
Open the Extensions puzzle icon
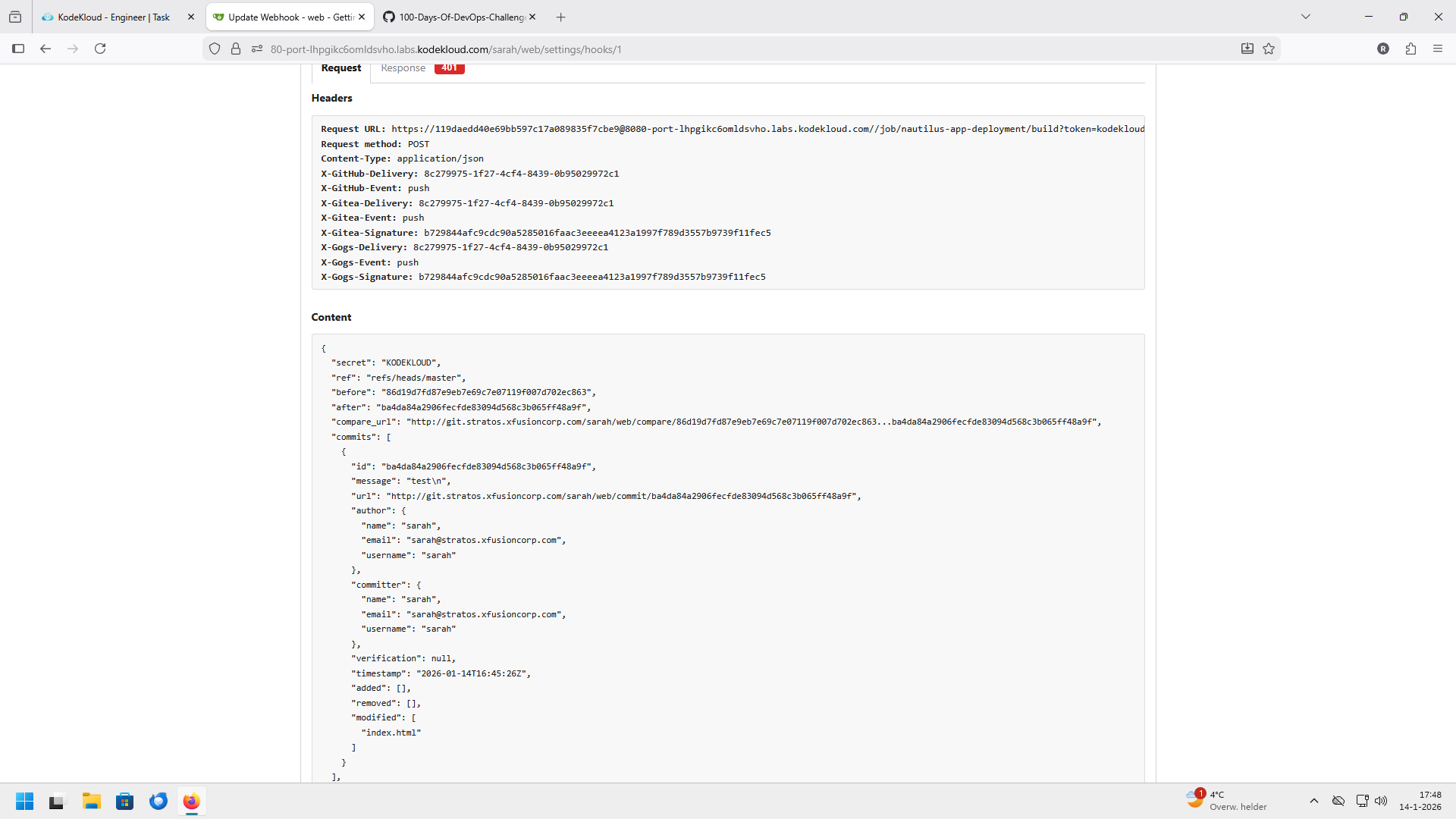point(1410,49)
